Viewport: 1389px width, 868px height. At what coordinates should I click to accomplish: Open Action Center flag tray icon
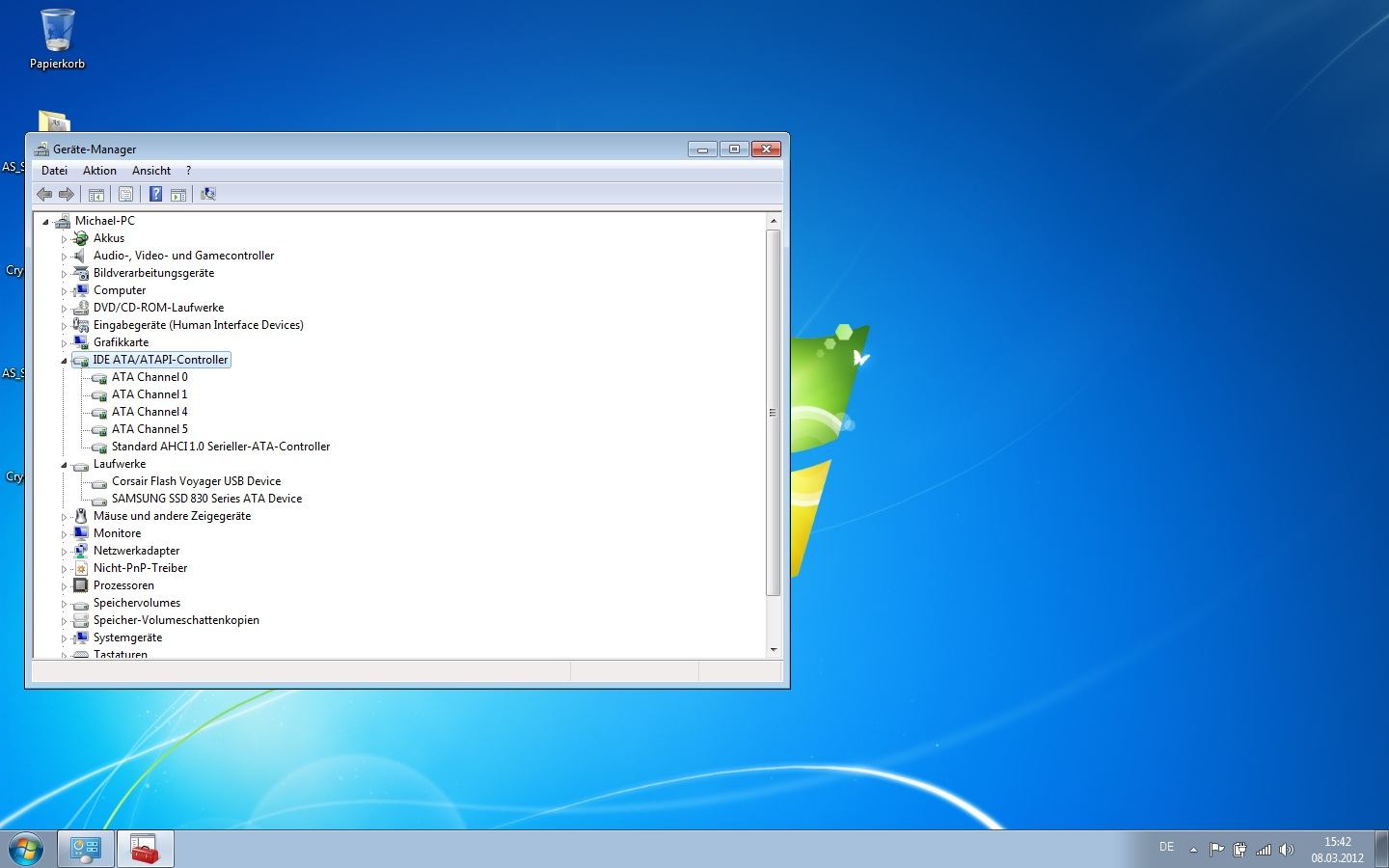coord(1217,850)
